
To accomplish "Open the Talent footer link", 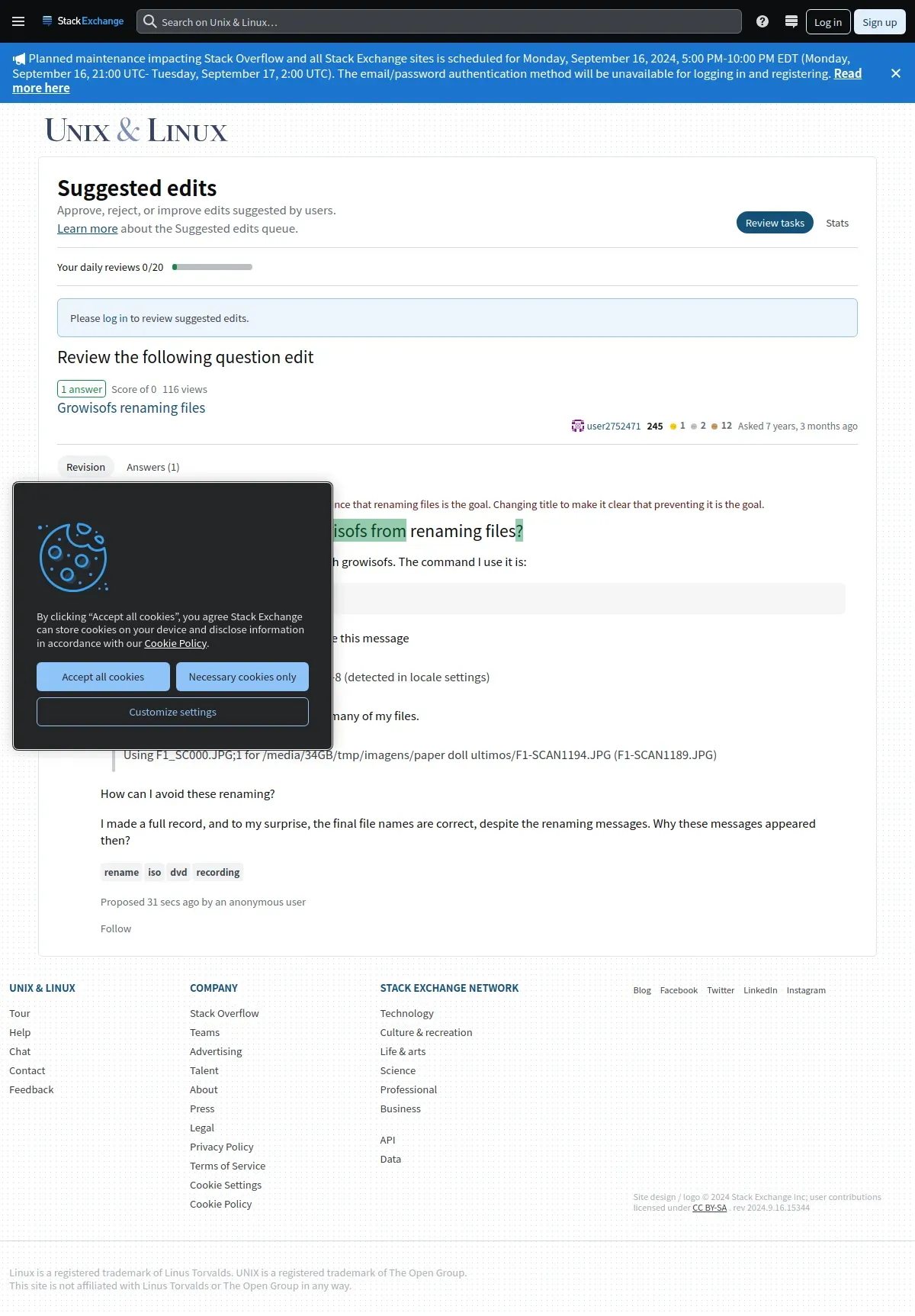I will click(x=204, y=1070).
